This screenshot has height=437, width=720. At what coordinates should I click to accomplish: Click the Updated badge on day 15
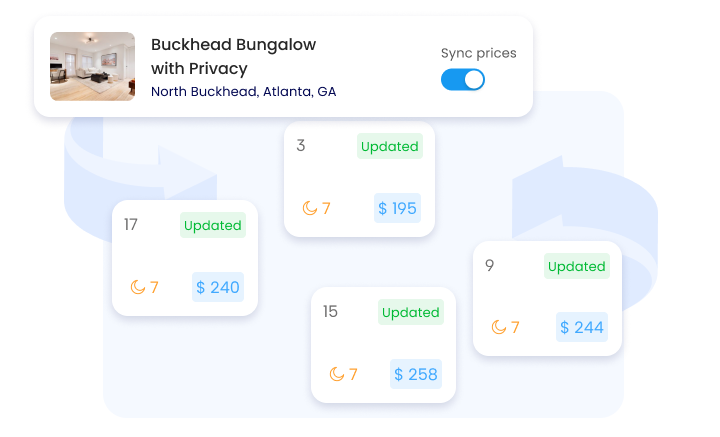pyautogui.click(x=410, y=312)
